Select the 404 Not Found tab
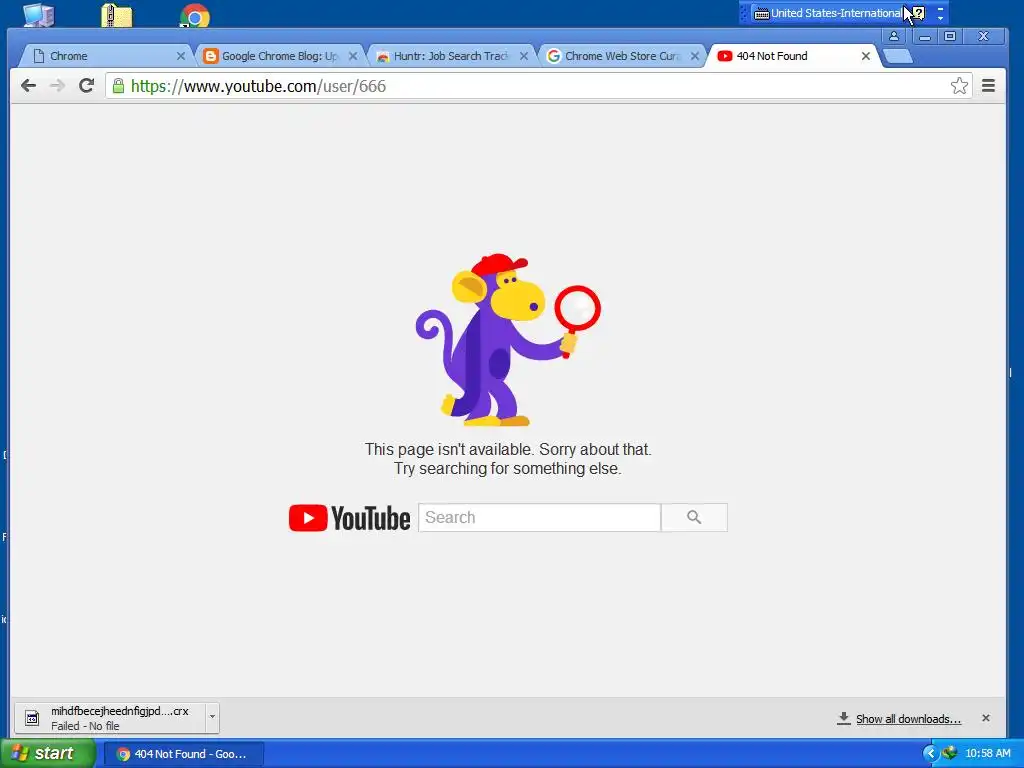The height and width of the screenshot is (768, 1024). point(793,56)
